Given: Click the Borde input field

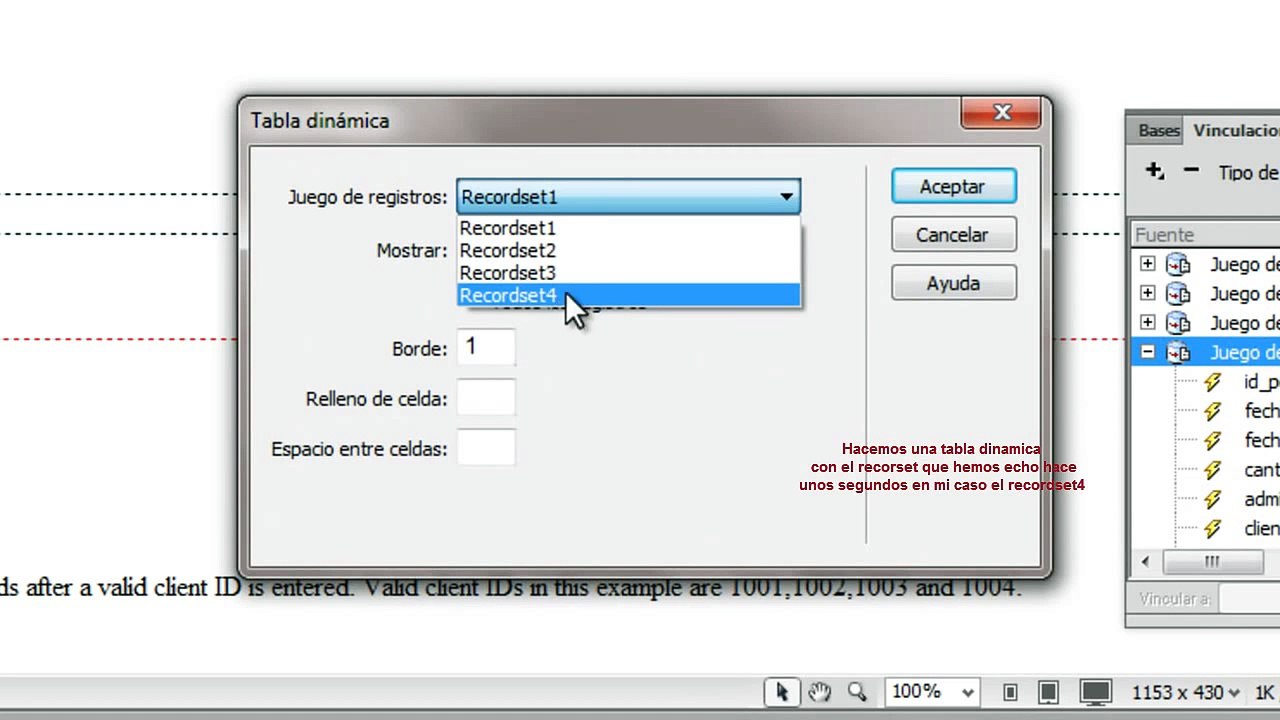Looking at the screenshot, I should click(486, 348).
